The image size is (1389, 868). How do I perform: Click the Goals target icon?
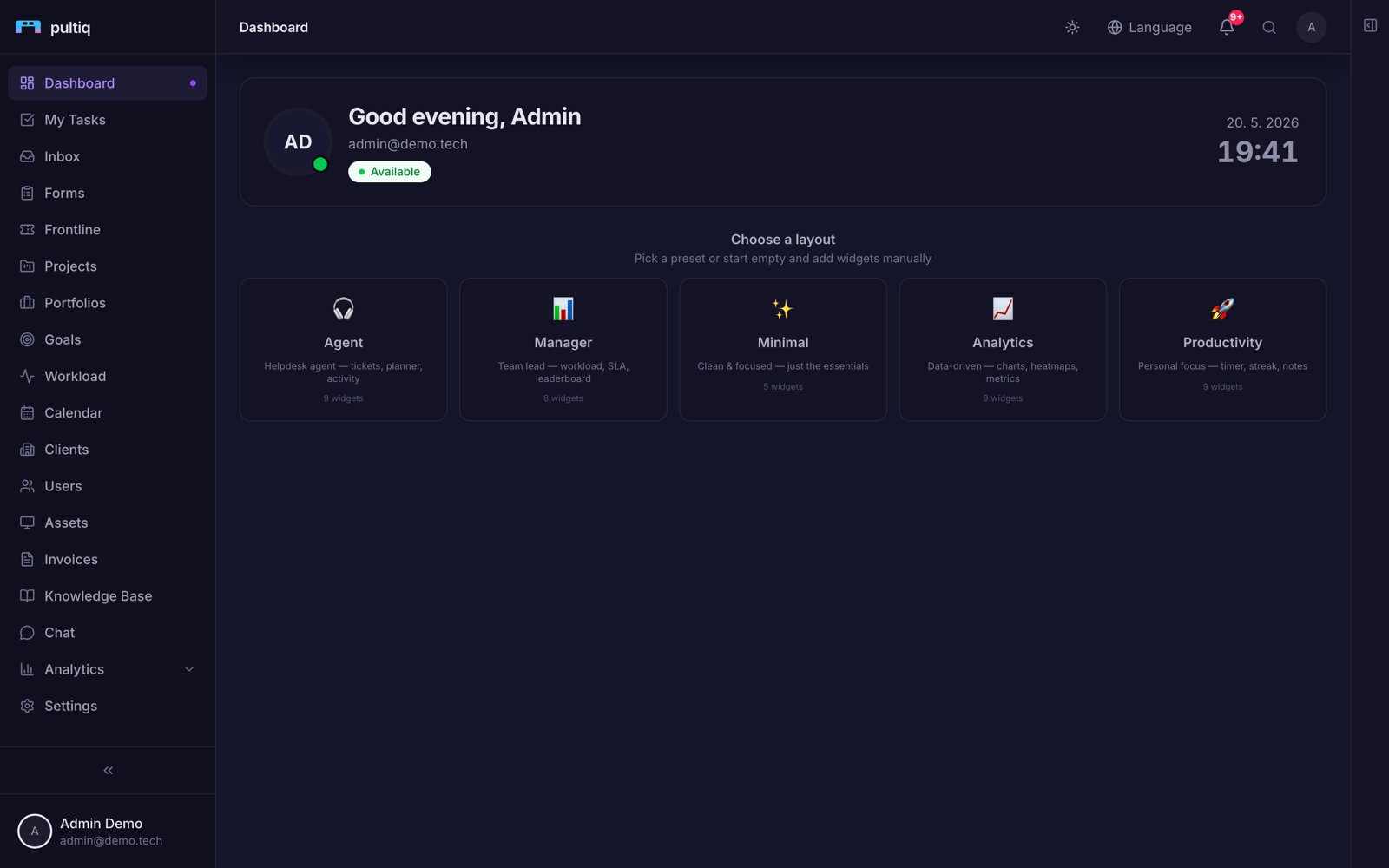(27, 339)
